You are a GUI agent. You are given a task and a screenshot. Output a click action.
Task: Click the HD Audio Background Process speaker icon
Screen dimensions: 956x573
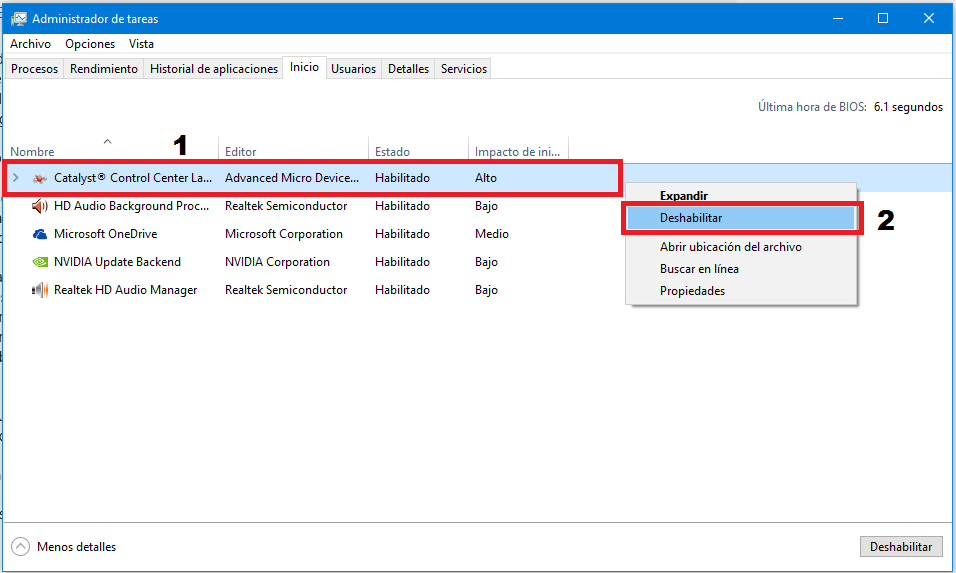(40, 206)
